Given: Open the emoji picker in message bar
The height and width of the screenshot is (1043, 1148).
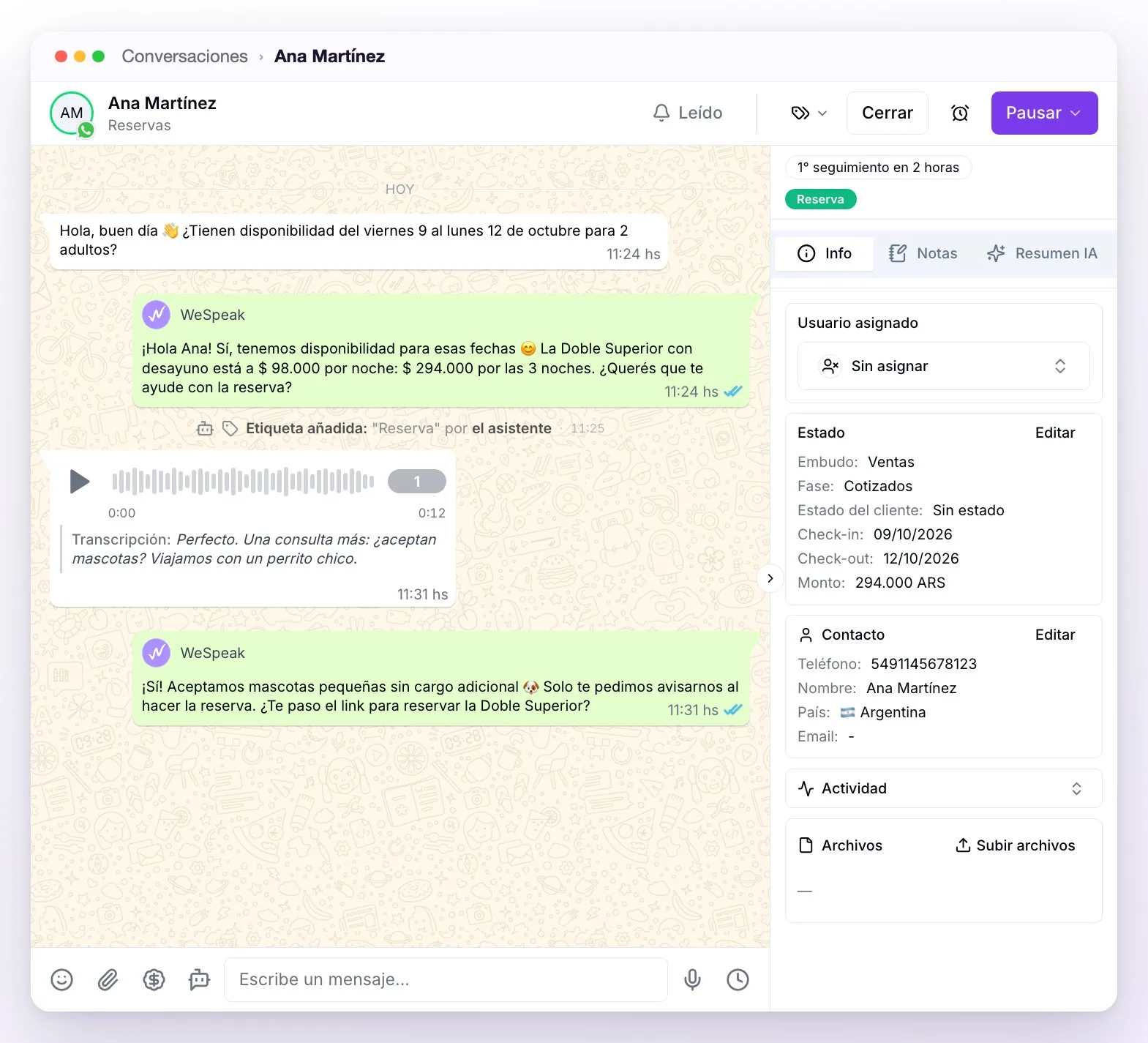Looking at the screenshot, I should [62, 979].
